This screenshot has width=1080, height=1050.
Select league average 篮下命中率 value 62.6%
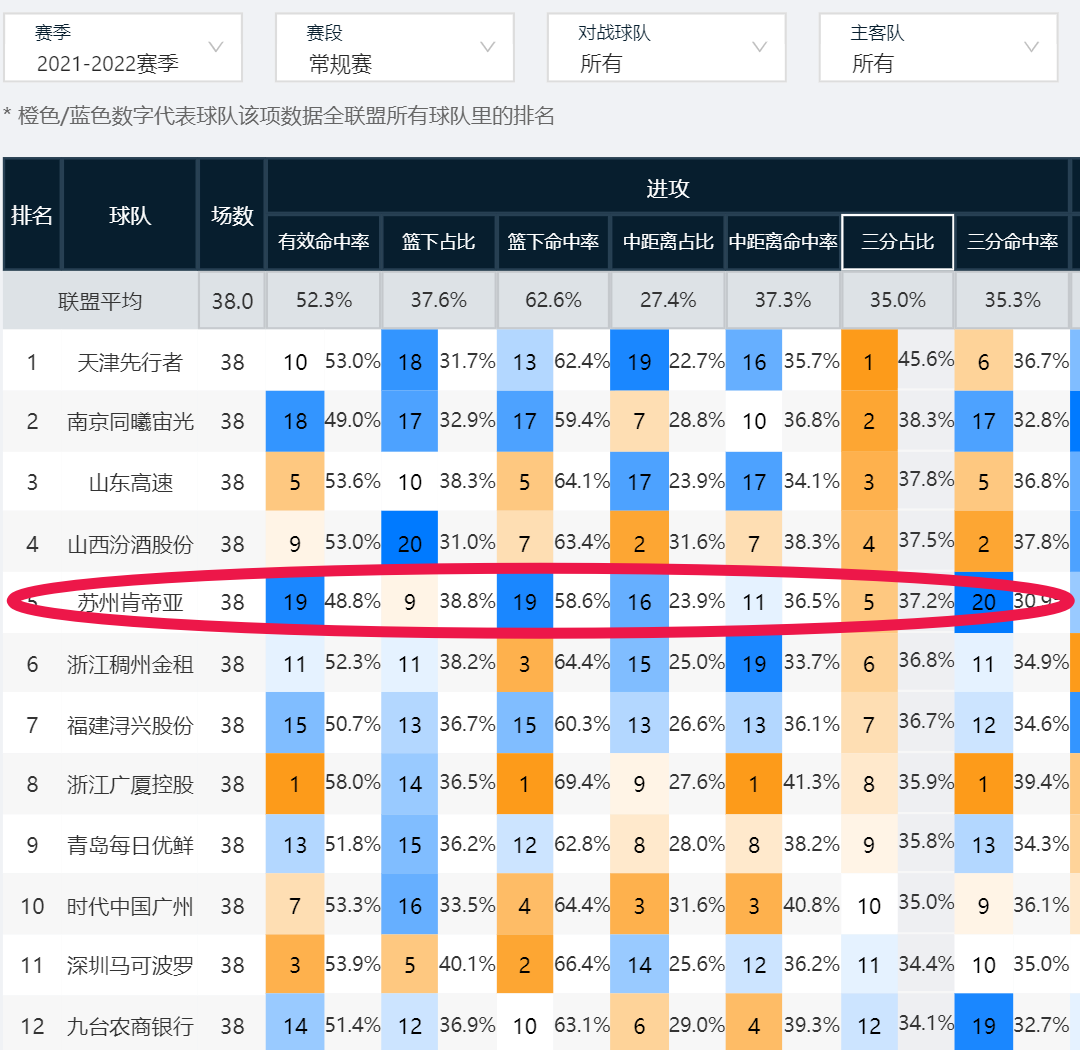point(553,300)
